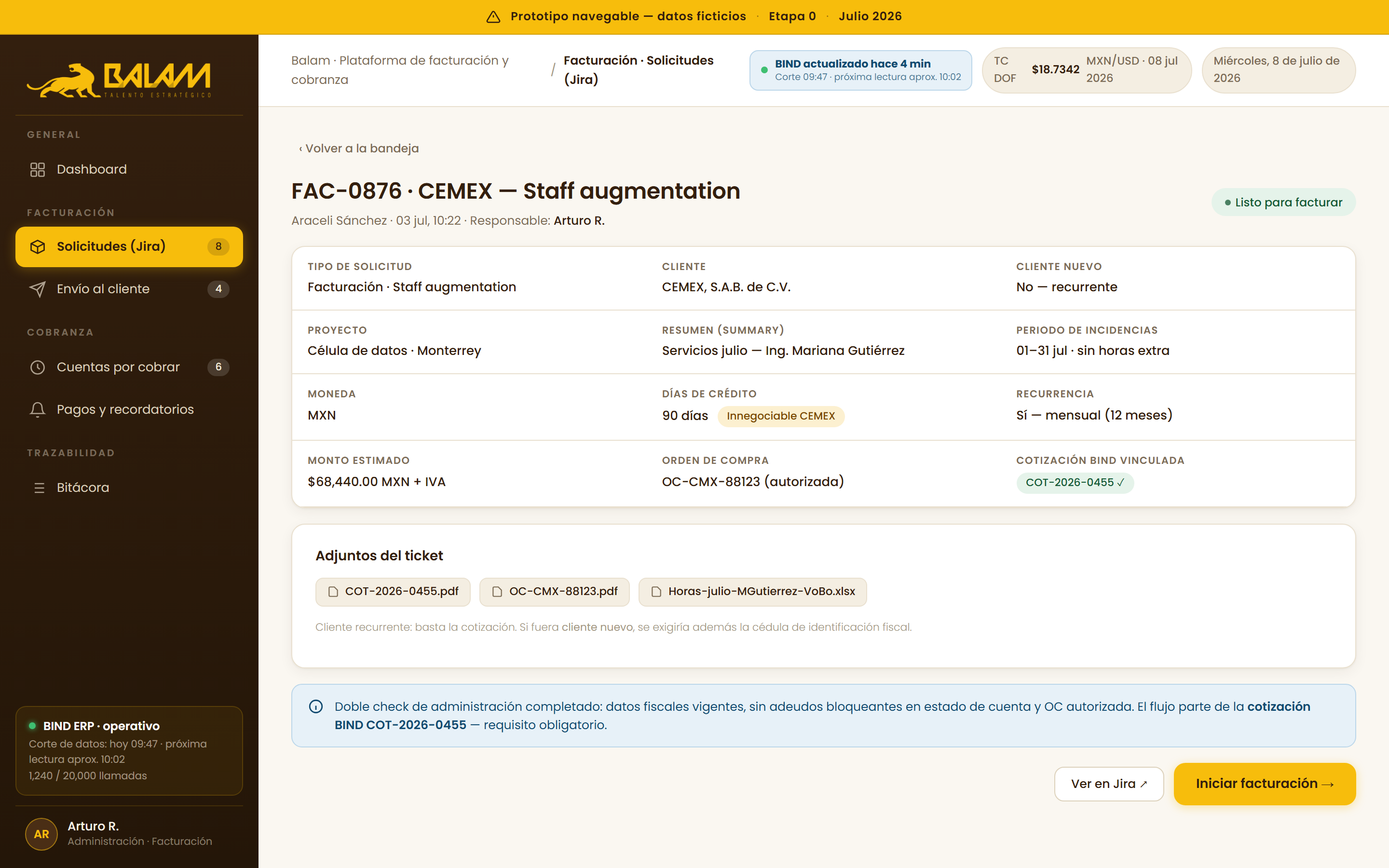Click the Innegociable CEMEX tag
1389x868 pixels.
tap(781, 416)
